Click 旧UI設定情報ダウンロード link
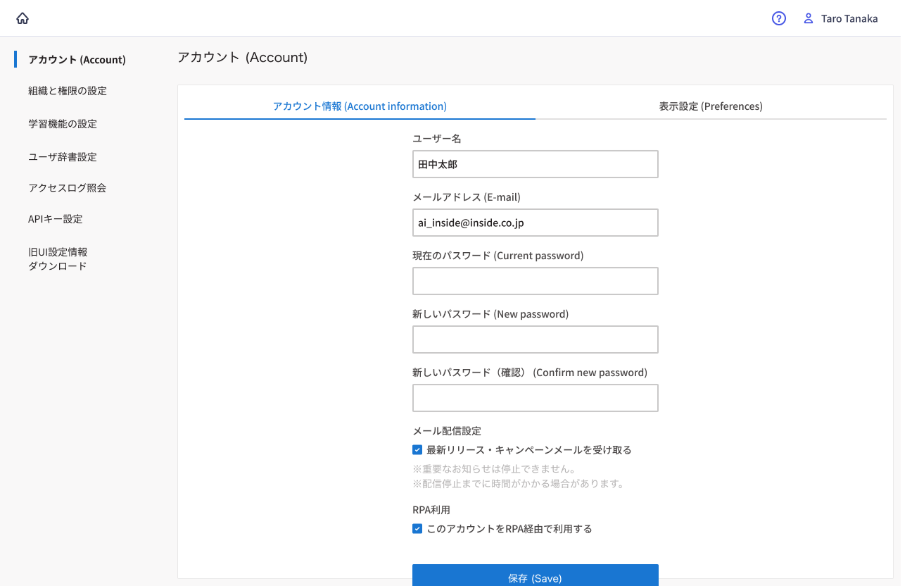The width and height of the screenshot is (901, 586). point(58,259)
